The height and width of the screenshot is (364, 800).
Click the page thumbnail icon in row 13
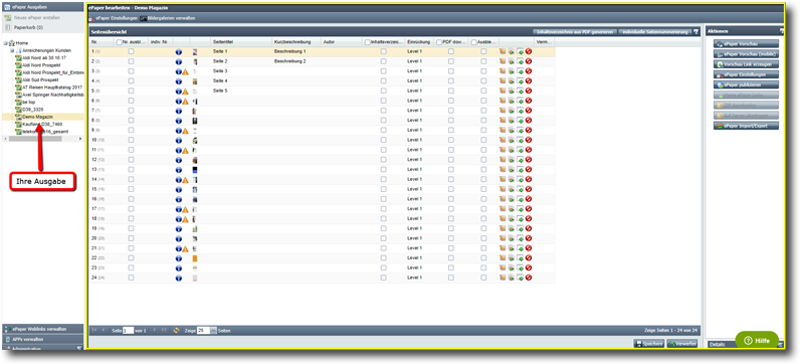tap(195, 169)
